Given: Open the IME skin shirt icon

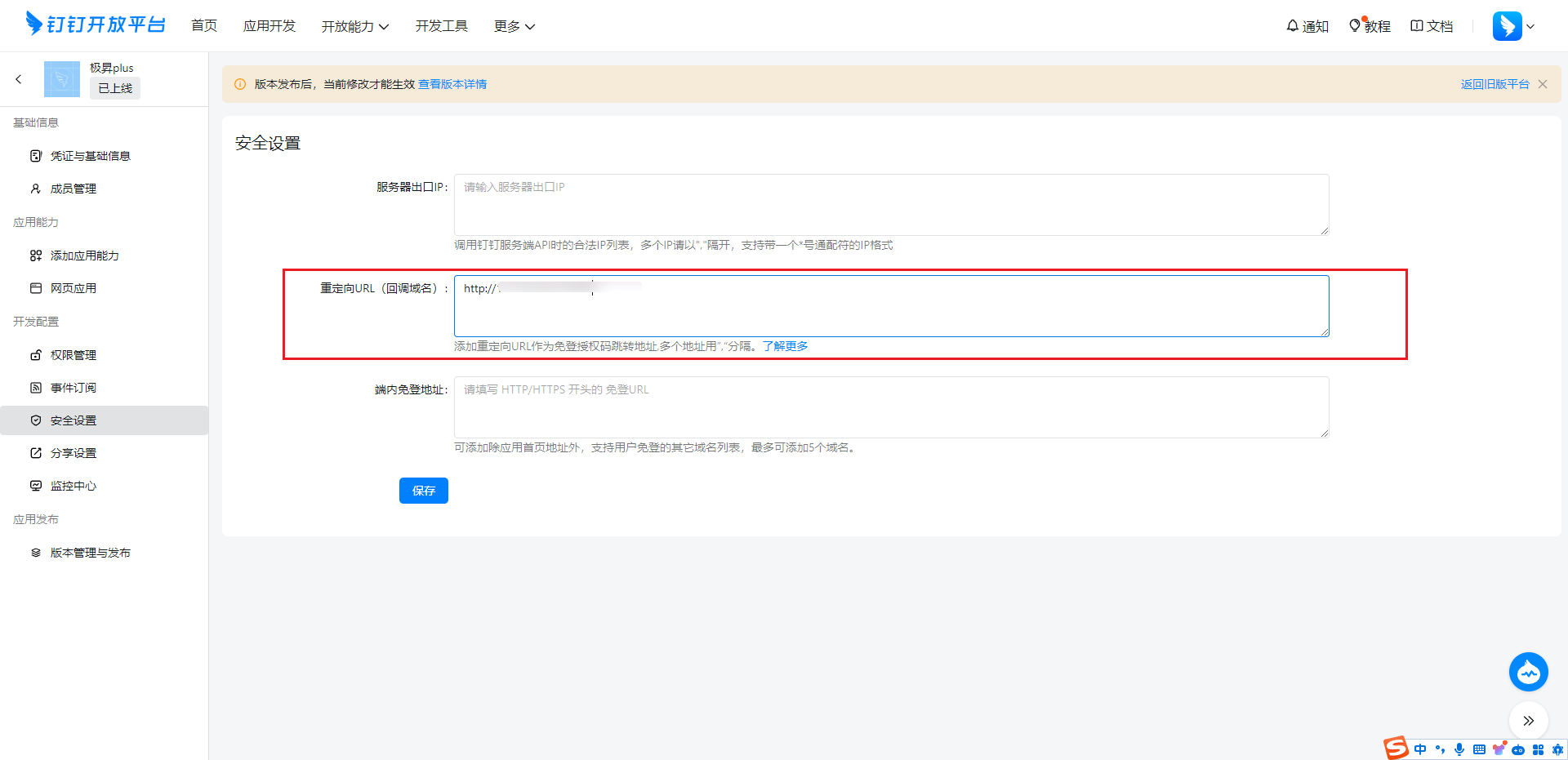Looking at the screenshot, I should click(1499, 749).
